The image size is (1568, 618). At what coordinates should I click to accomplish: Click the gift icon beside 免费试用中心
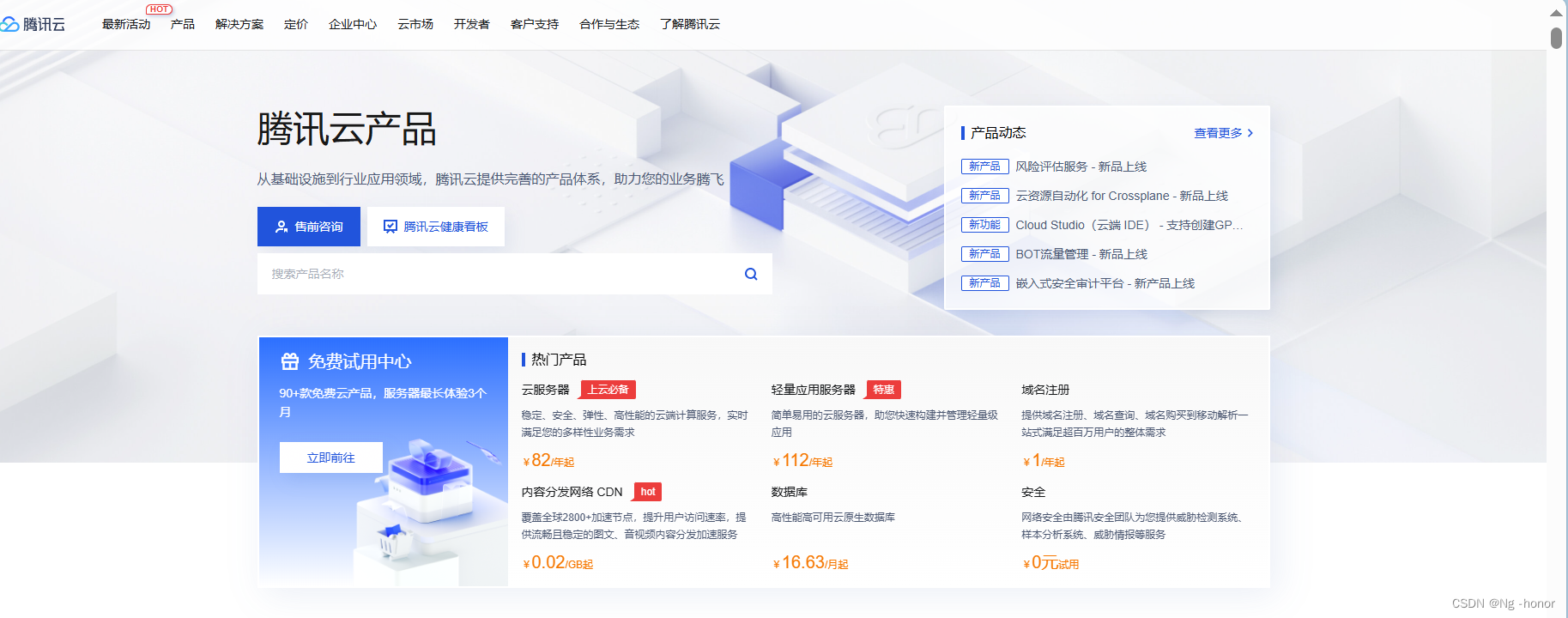(x=290, y=361)
